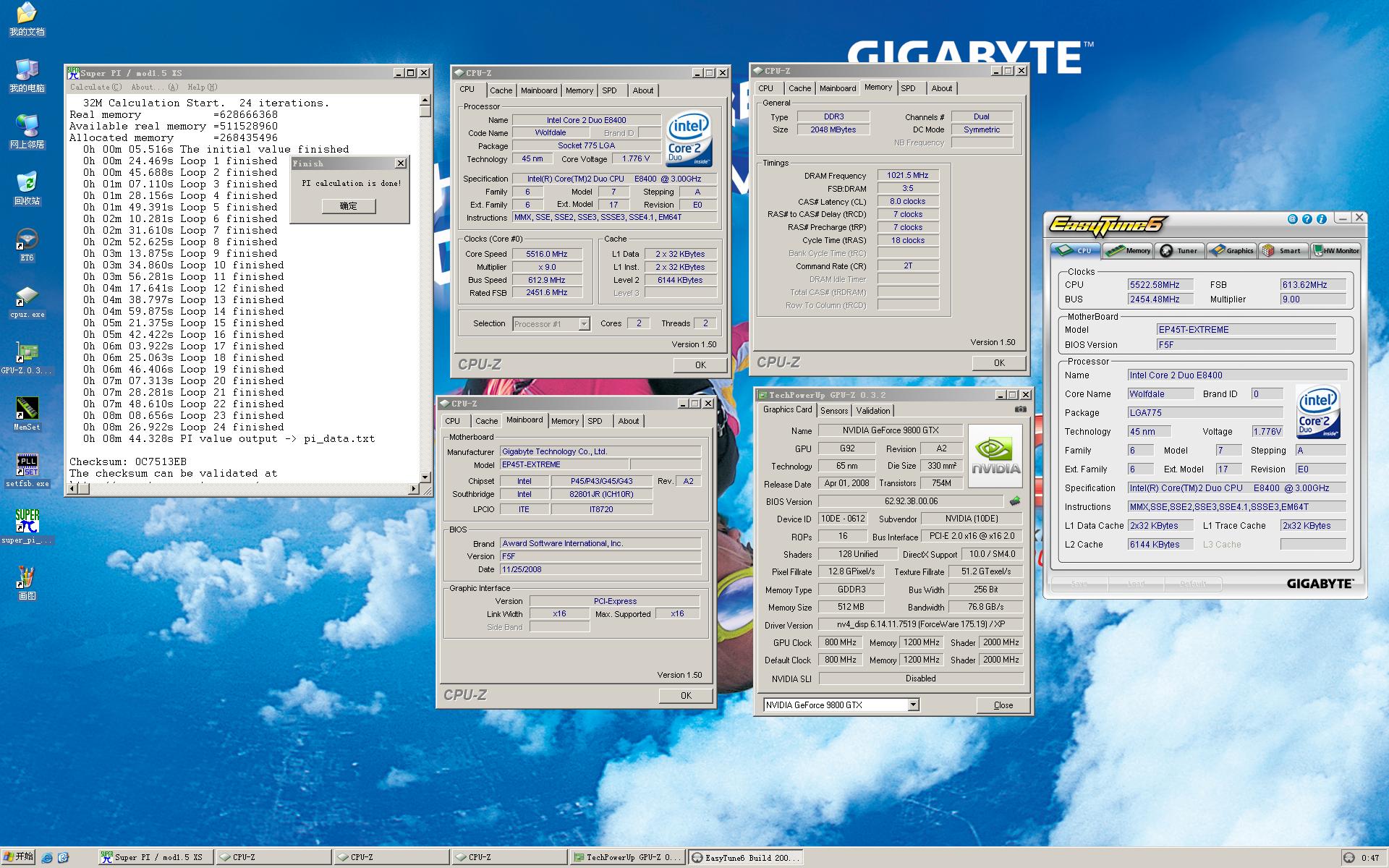Click OK in CPU-Z Memory window

tap(998, 362)
